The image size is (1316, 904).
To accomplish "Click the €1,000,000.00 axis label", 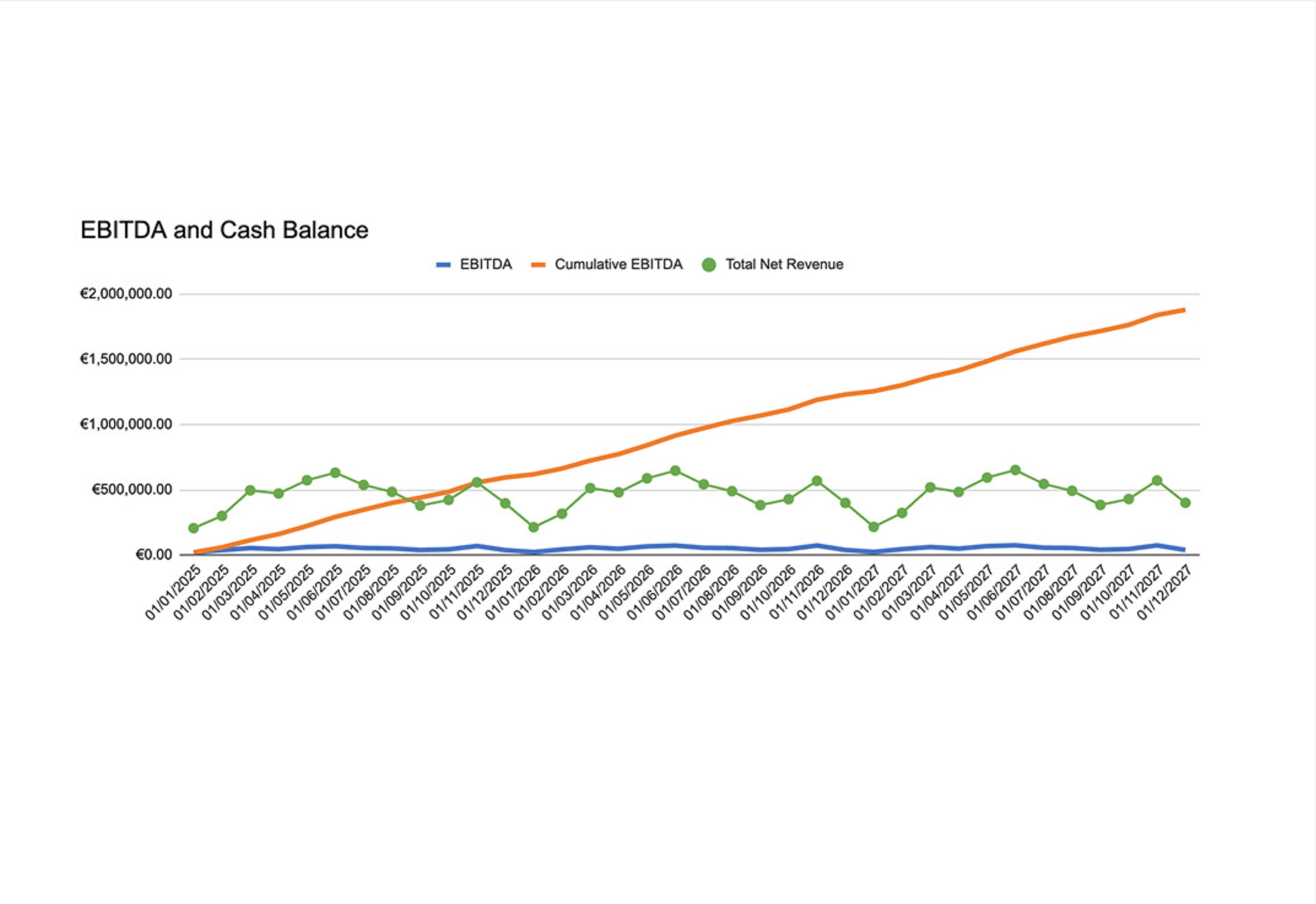I will pos(126,424).
